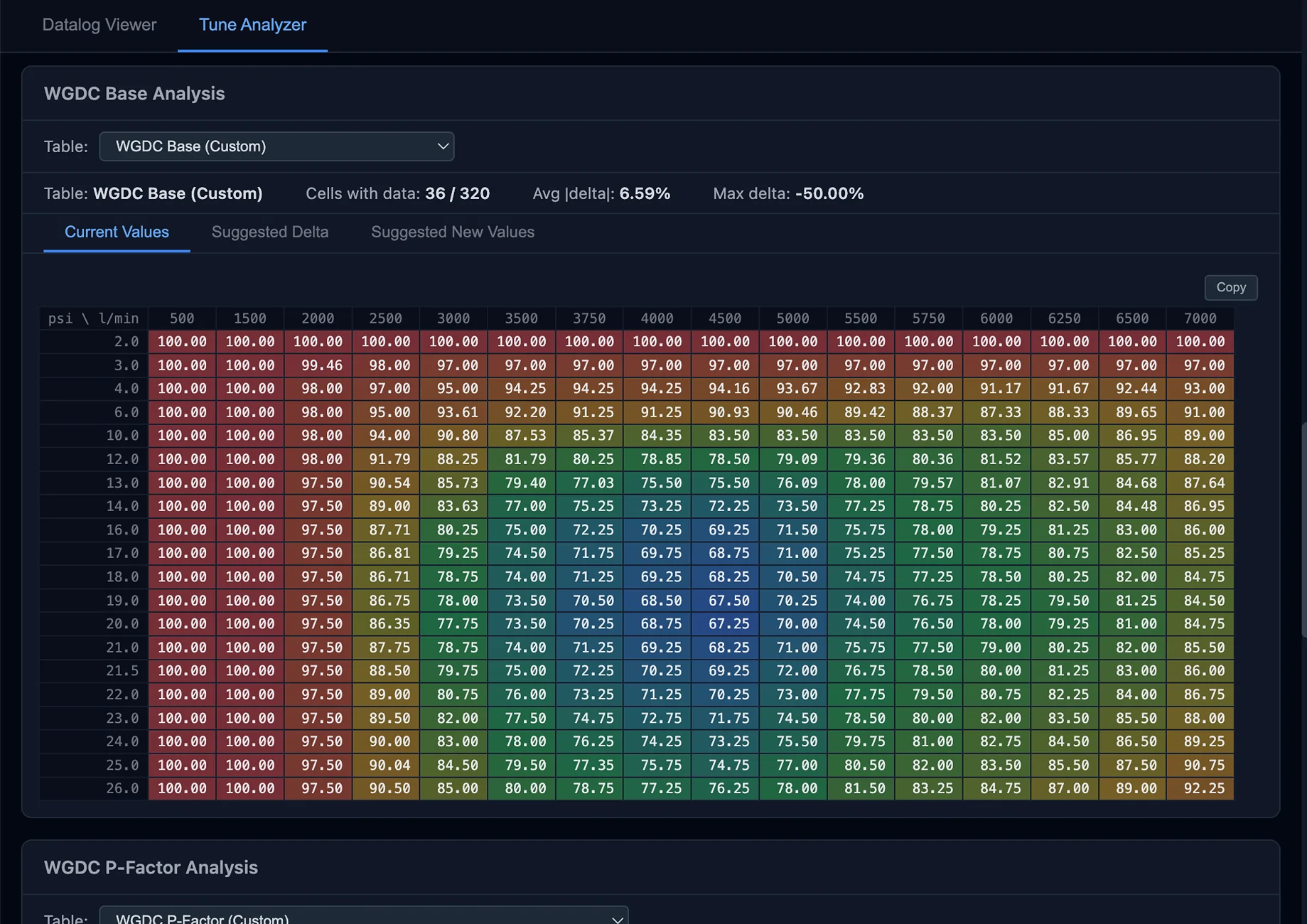
Task: Open the WGDC Base (Custom) table dropdown
Action: 276,146
